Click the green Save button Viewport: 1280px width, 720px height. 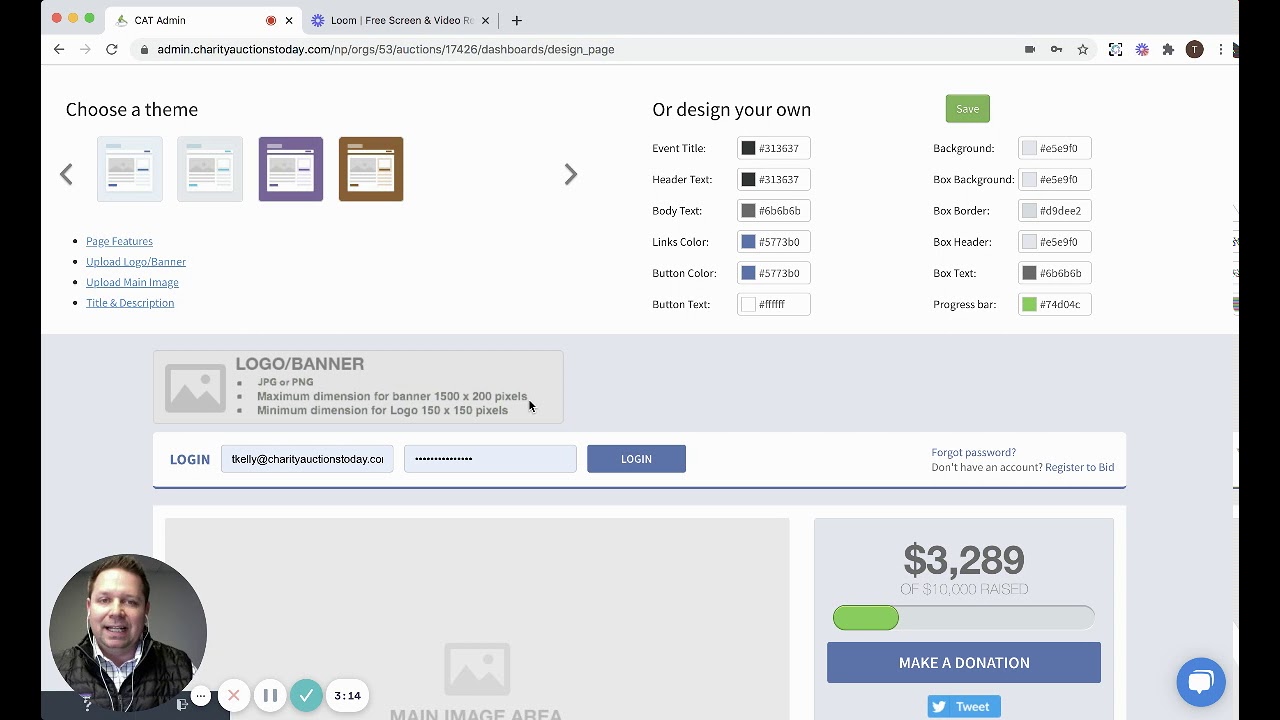(x=967, y=109)
